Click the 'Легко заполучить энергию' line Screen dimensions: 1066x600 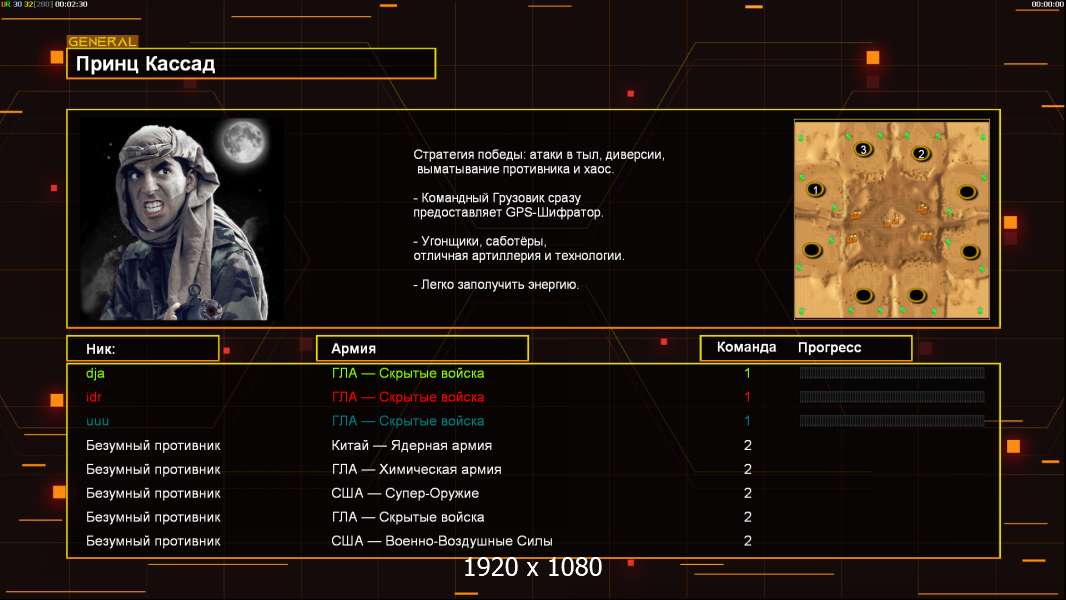click(496, 285)
